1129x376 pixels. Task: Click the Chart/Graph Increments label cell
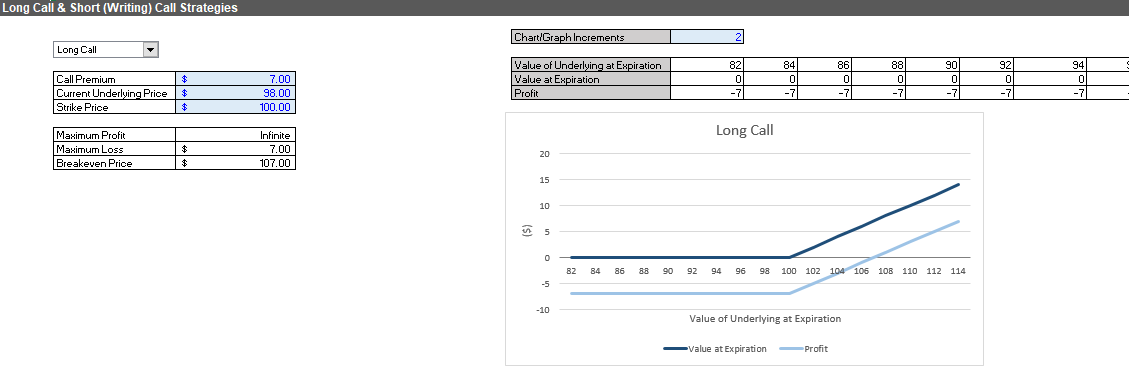pos(590,37)
